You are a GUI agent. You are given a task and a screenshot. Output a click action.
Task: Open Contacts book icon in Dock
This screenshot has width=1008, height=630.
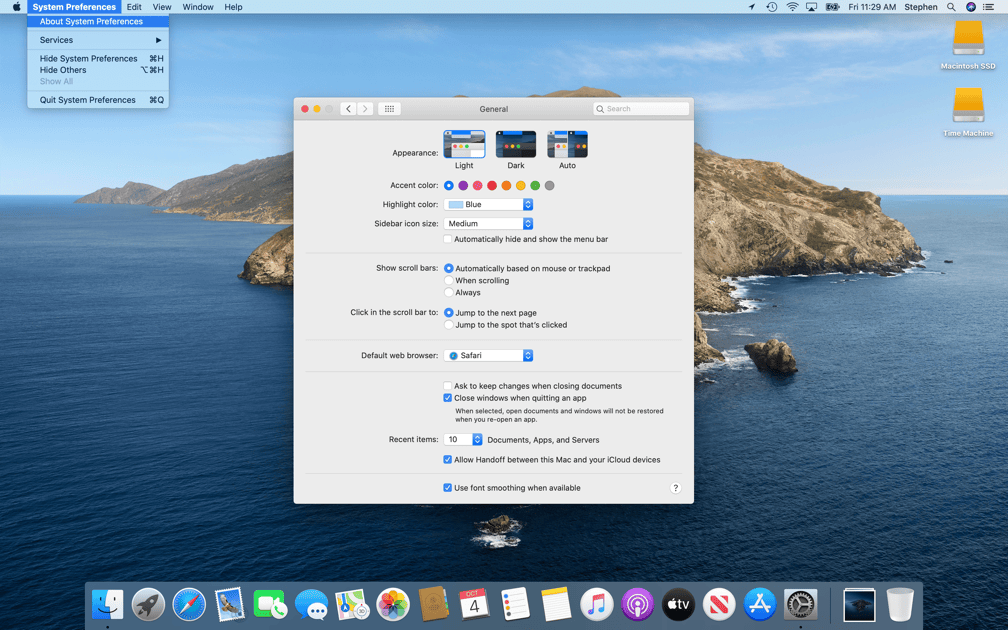coord(433,604)
